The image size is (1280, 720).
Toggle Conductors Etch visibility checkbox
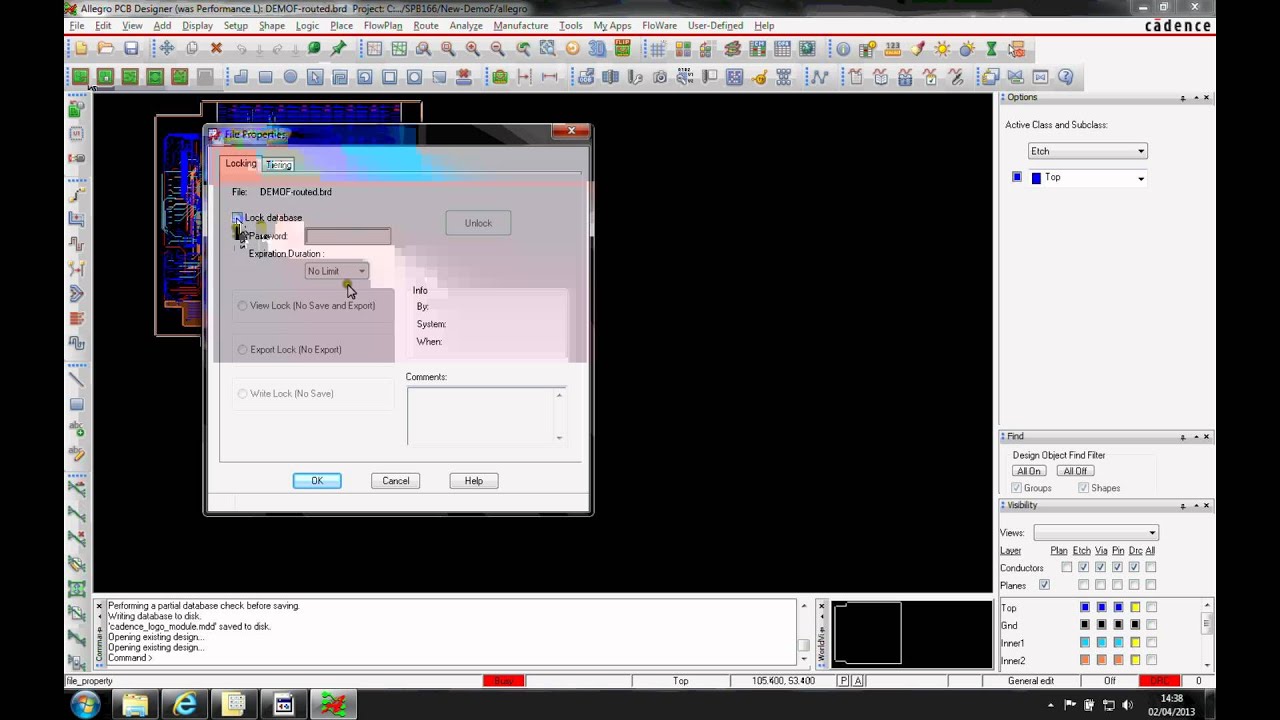point(1083,567)
